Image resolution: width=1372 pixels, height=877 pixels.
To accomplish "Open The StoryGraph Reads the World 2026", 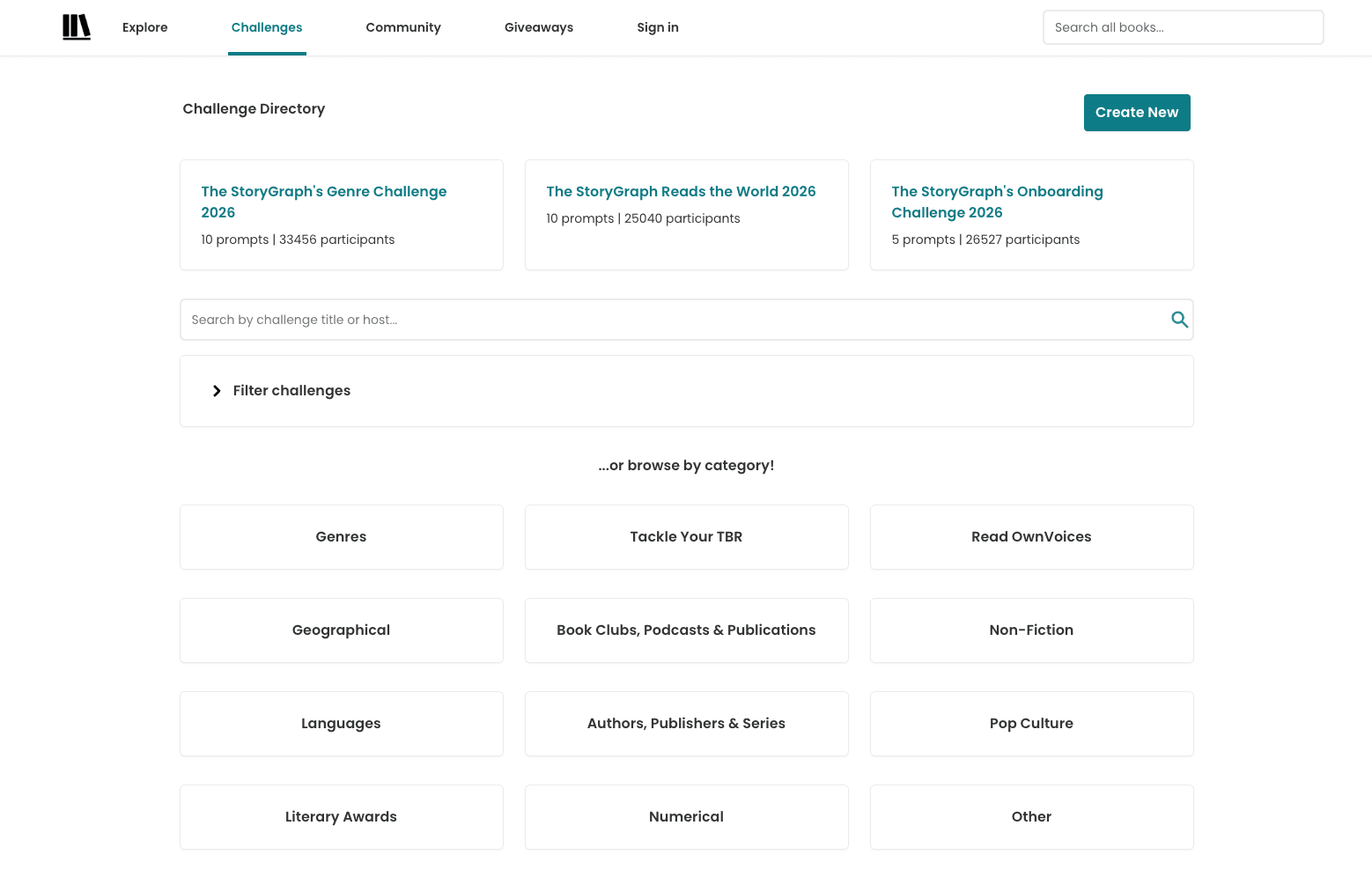I will (x=681, y=191).
